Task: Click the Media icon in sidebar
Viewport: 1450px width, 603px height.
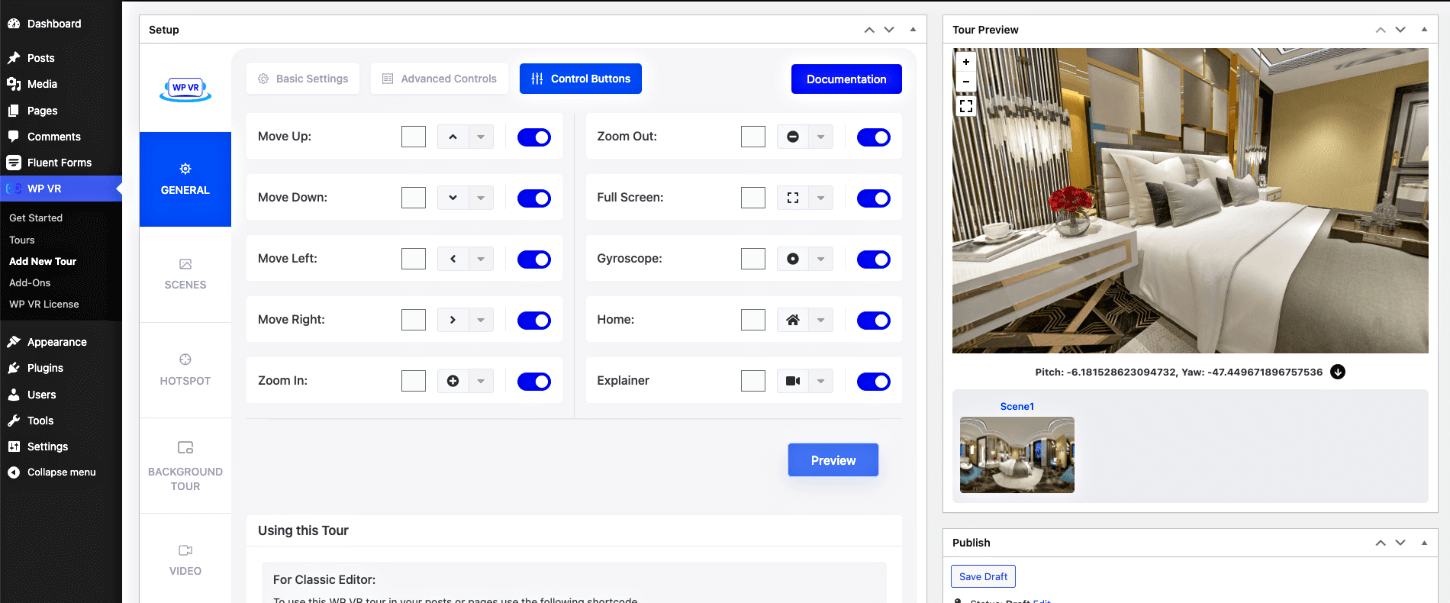Action: [x=14, y=84]
